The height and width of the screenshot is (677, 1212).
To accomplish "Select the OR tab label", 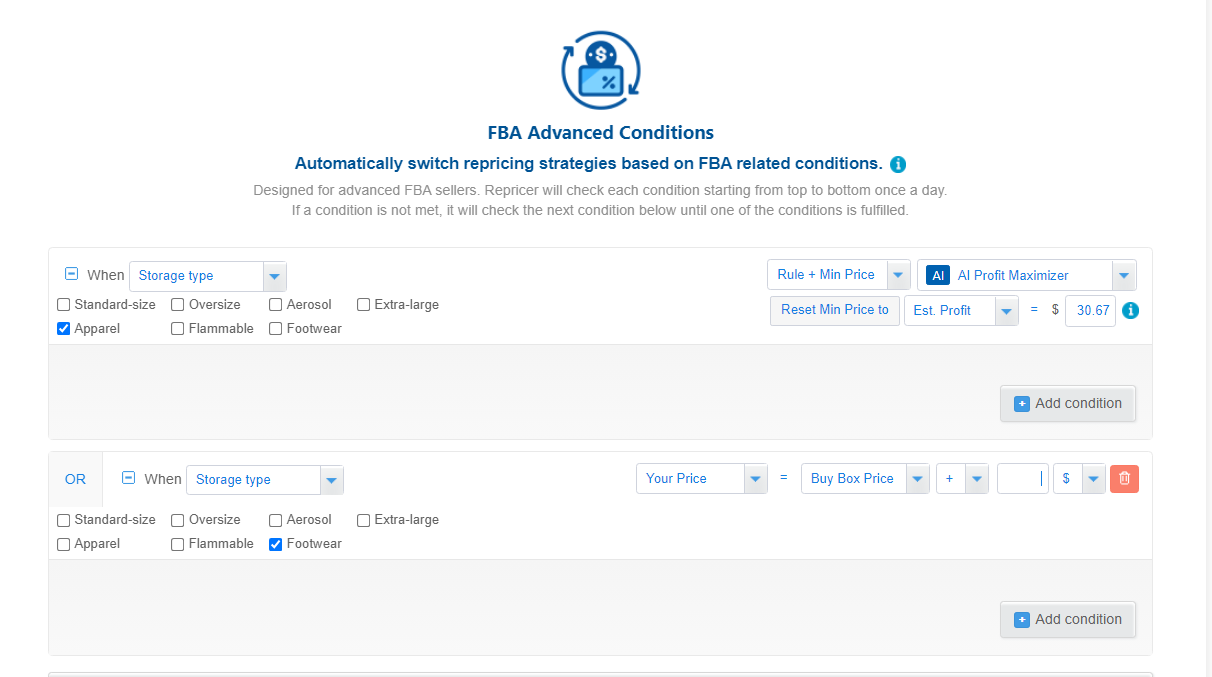I will [76, 479].
